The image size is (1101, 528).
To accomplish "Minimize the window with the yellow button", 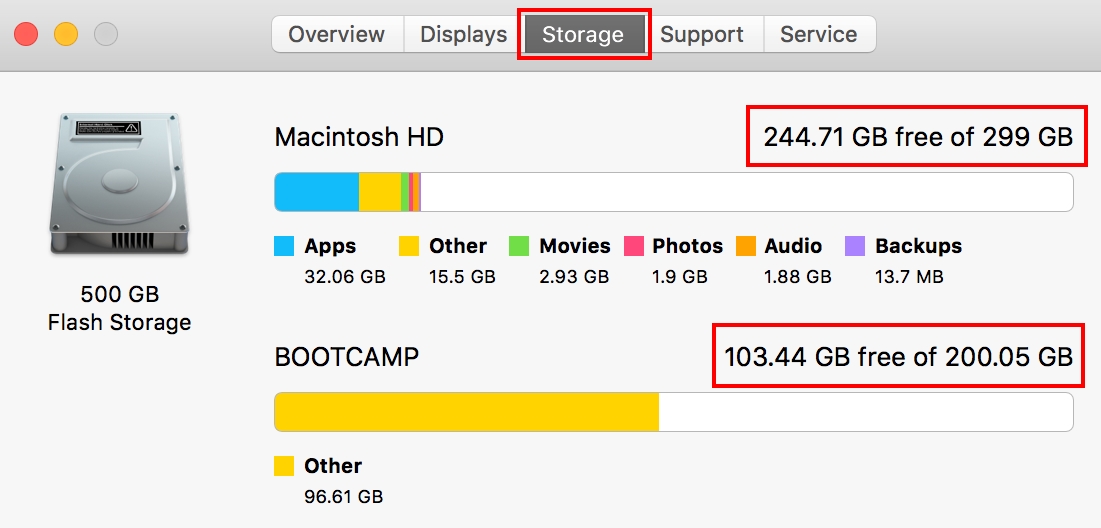I will pos(66,35).
